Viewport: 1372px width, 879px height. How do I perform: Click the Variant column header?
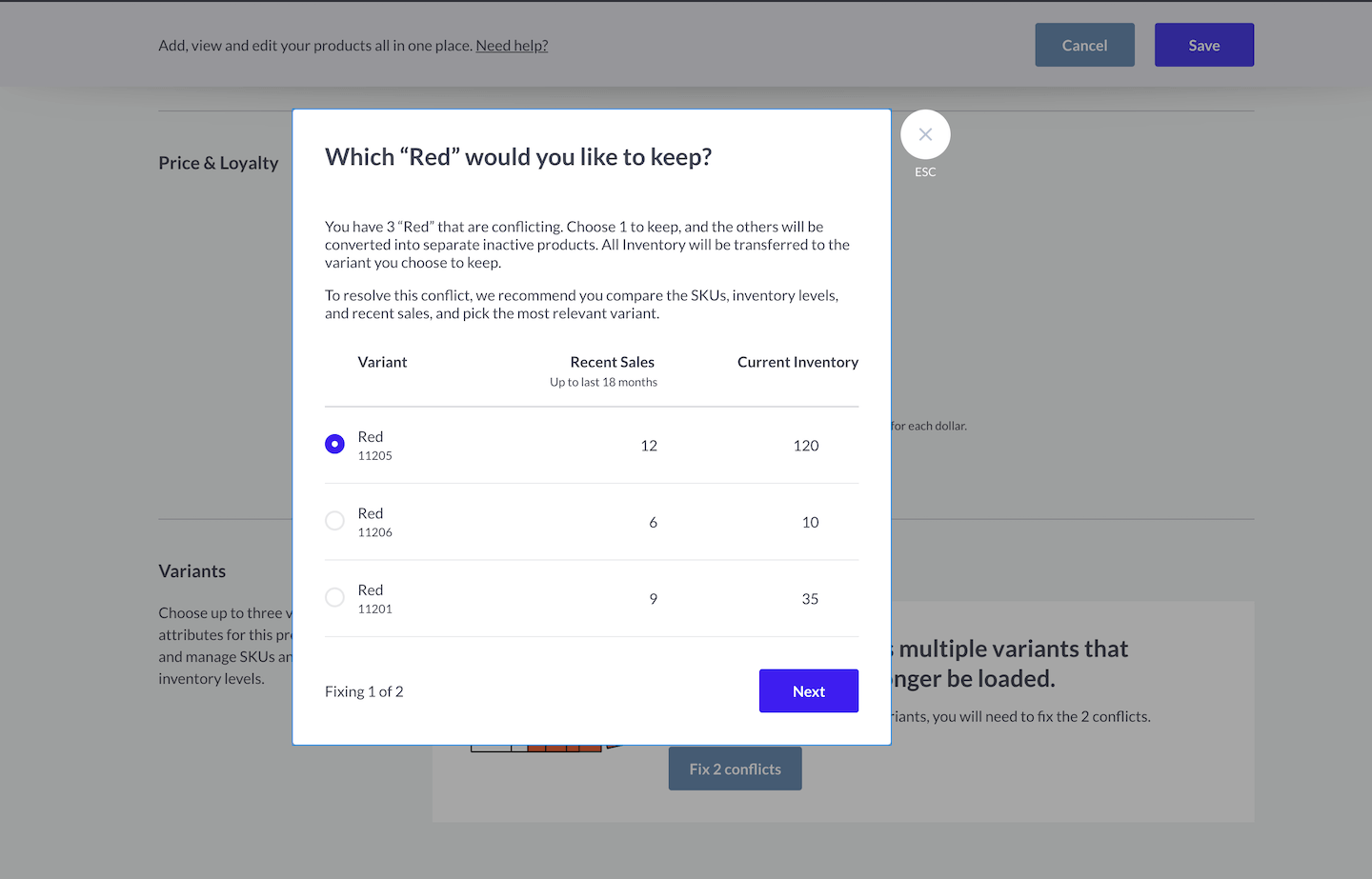(382, 363)
